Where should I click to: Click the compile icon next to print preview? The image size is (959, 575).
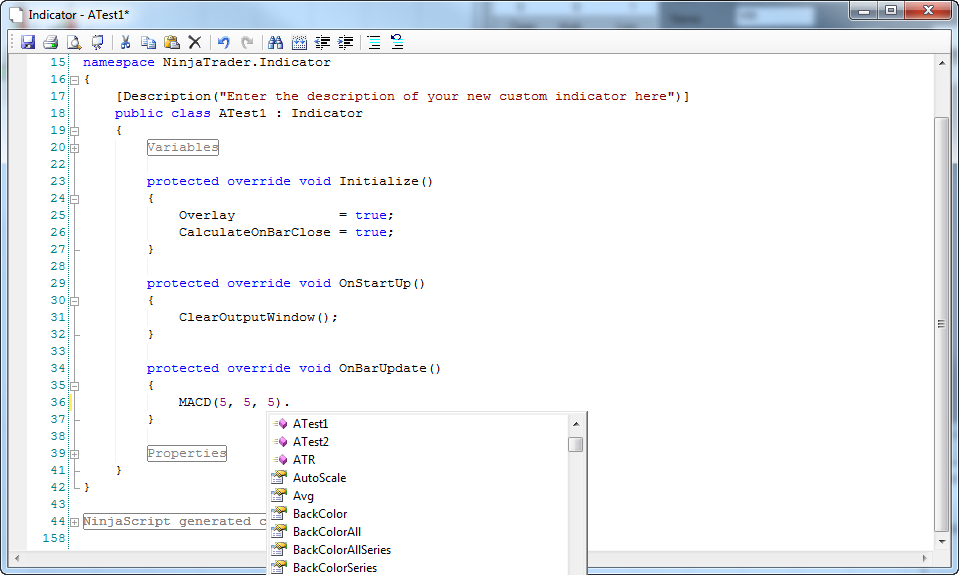[x=97, y=42]
